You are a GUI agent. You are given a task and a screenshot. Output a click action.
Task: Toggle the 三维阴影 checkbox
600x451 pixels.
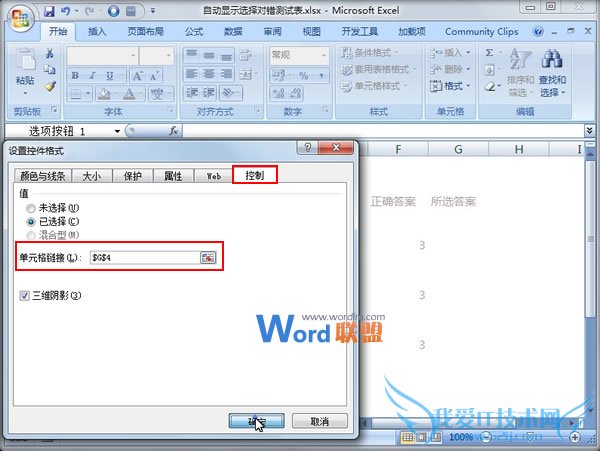coord(24,296)
